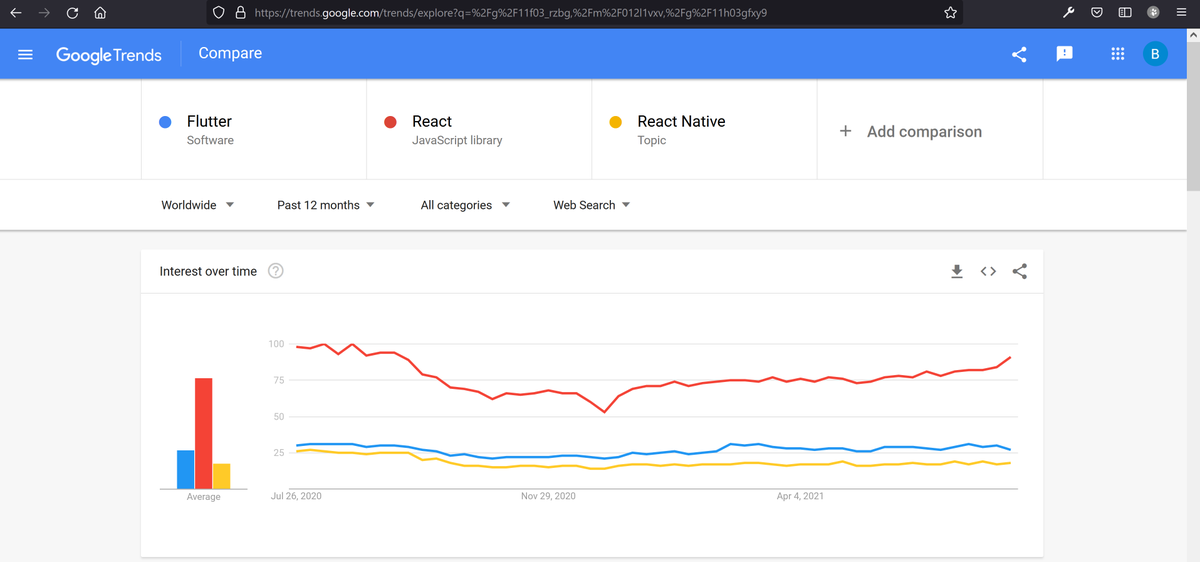This screenshot has height=562, width=1200.
Task: Open the Web Search type dropdown
Action: (x=592, y=205)
